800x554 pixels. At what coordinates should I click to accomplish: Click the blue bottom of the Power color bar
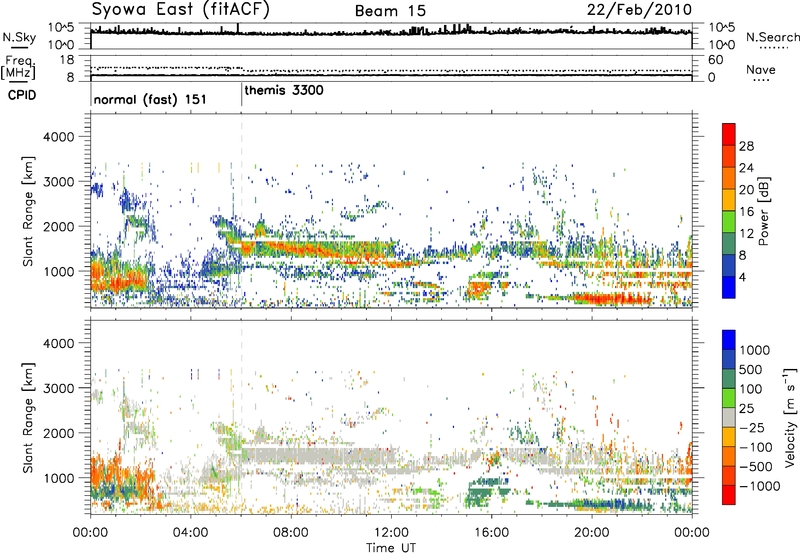click(x=729, y=288)
